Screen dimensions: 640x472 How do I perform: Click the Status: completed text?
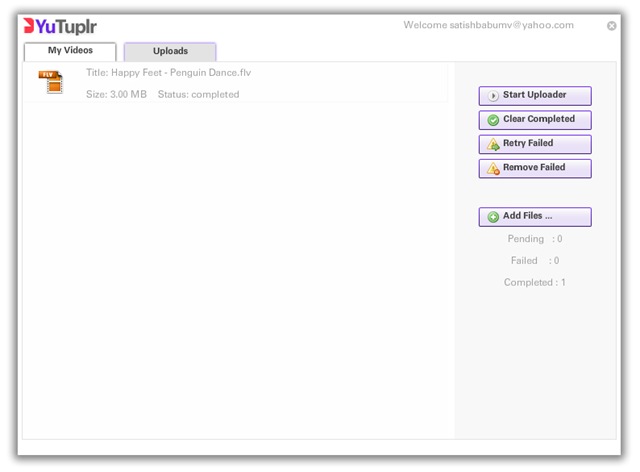pos(198,95)
